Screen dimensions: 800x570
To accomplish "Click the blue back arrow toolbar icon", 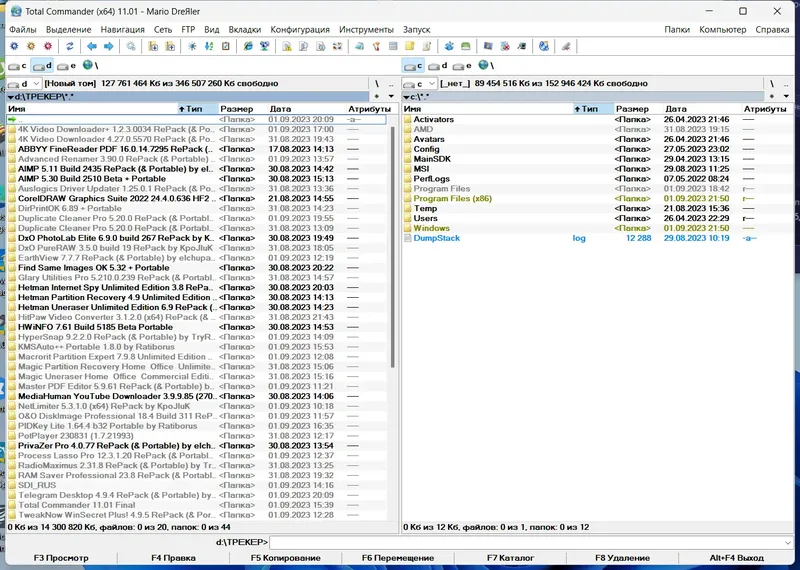I will pyautogui.click(x=92, y=46).
